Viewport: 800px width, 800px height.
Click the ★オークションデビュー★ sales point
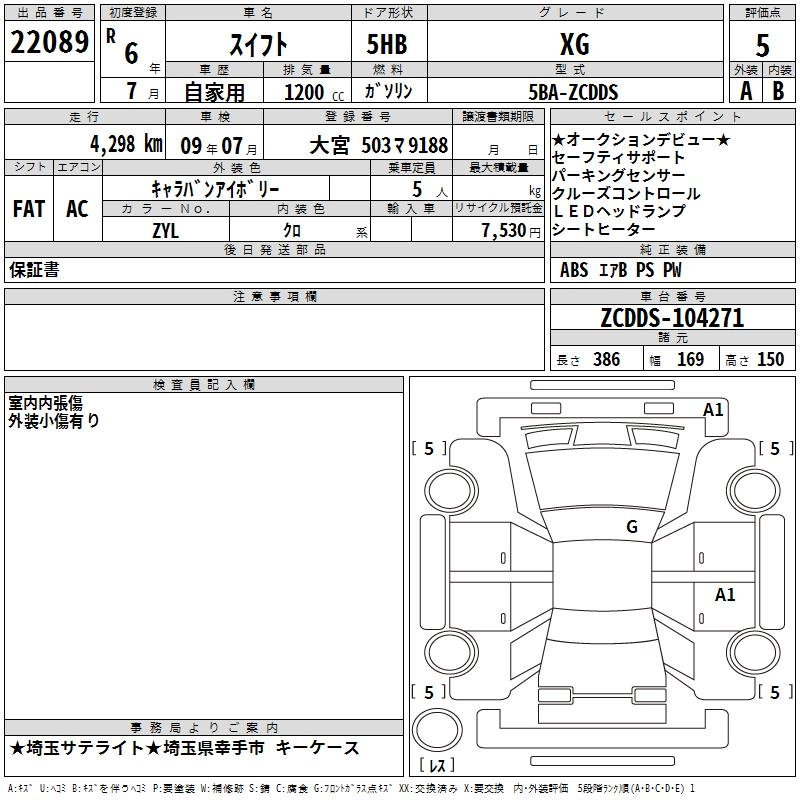tap(641, 139)
